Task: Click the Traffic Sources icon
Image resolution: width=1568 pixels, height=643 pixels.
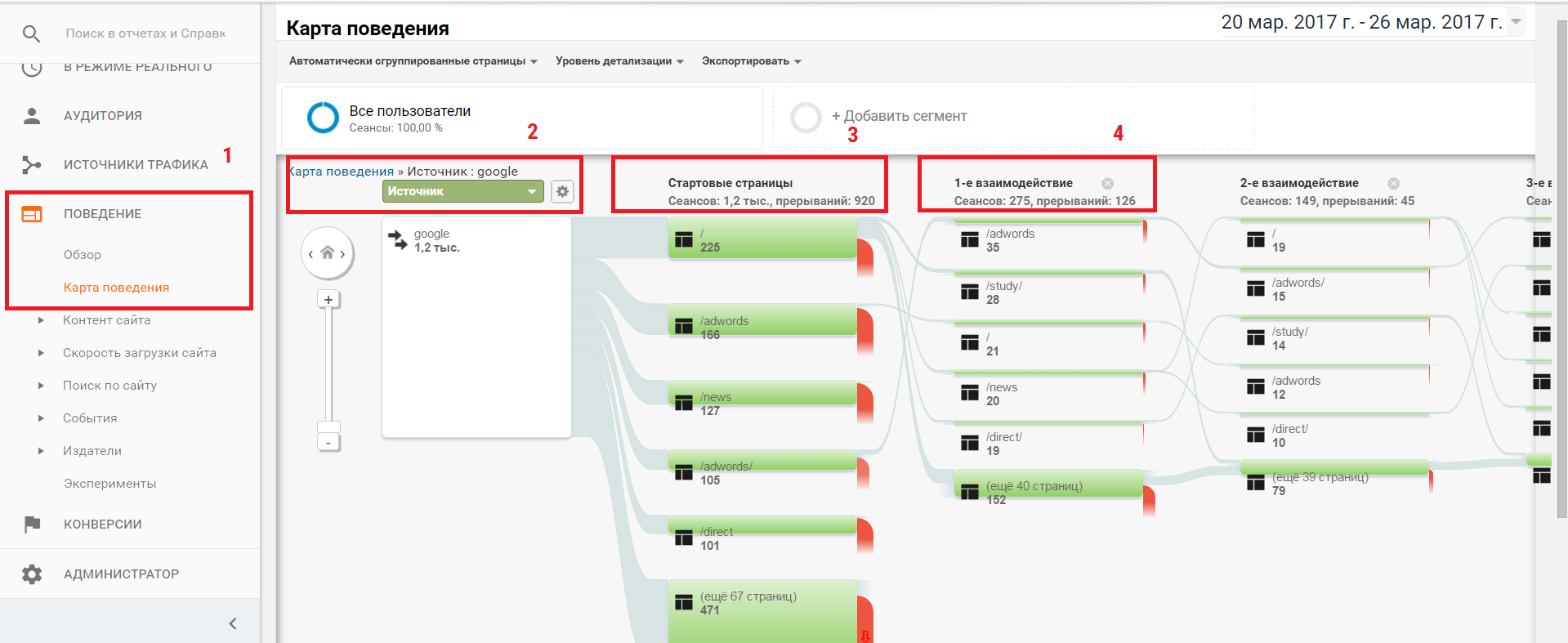Action: 32,165
